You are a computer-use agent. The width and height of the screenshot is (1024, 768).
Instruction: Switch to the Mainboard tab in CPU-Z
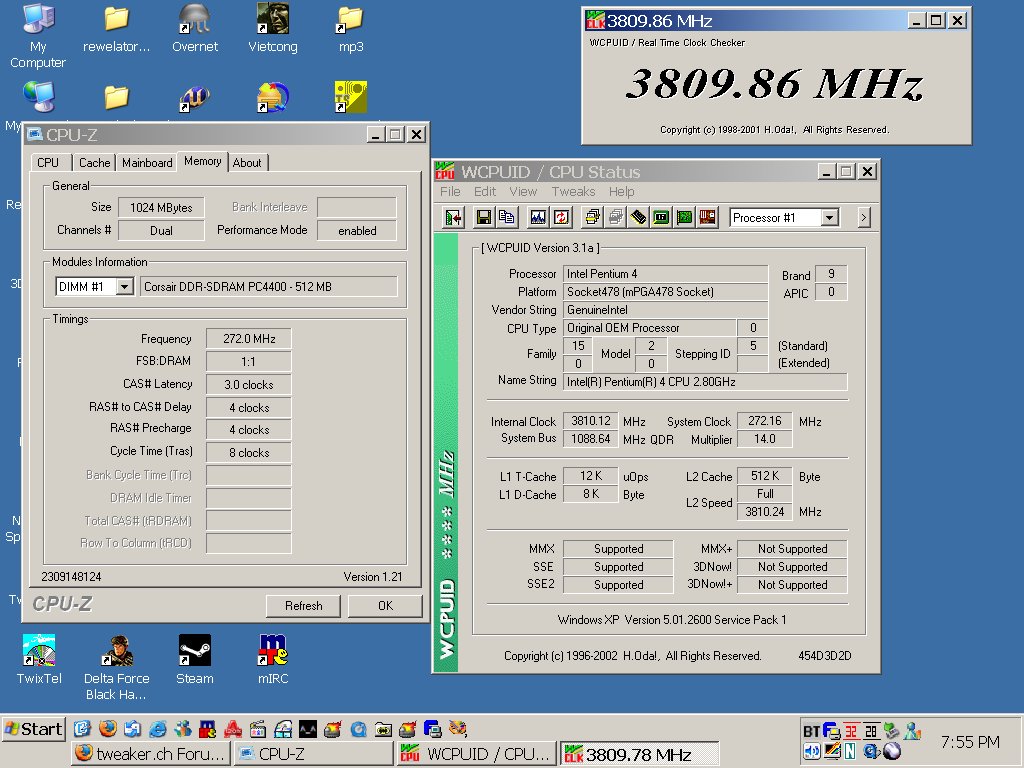147,163
